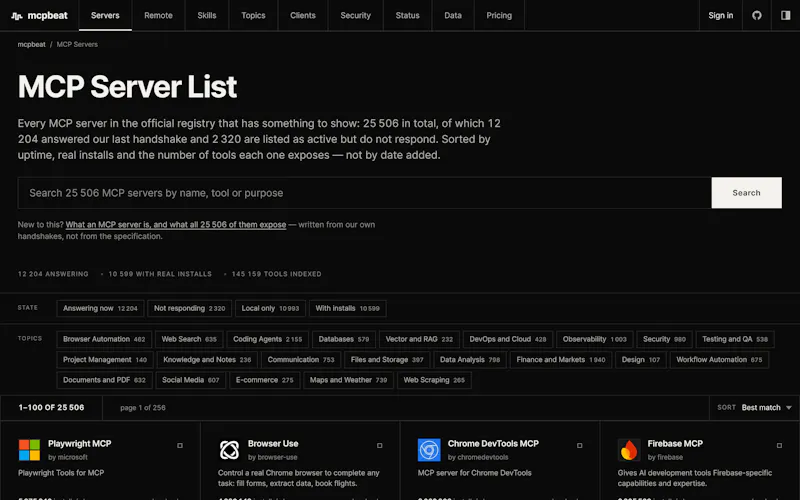Open the Topics tab
Image resolution: width=800 pixels, height=500 pixels.
point(253,15)
